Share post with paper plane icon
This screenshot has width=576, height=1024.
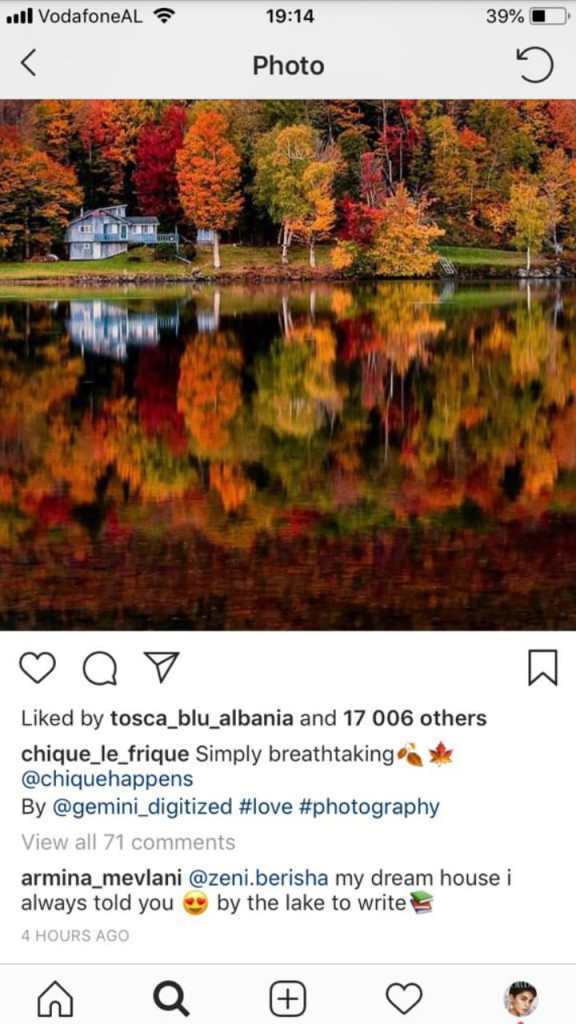[161, 667]
